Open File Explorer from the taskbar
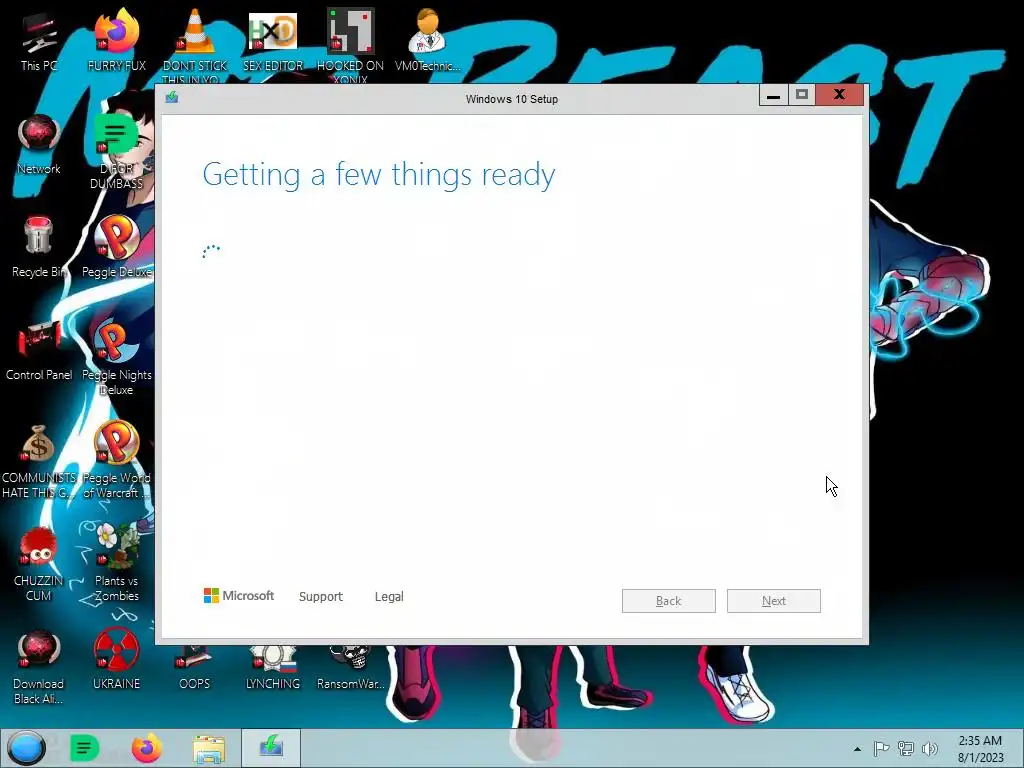The height and width of the screenshot is (768, 1024). click(x=208, y=748)
